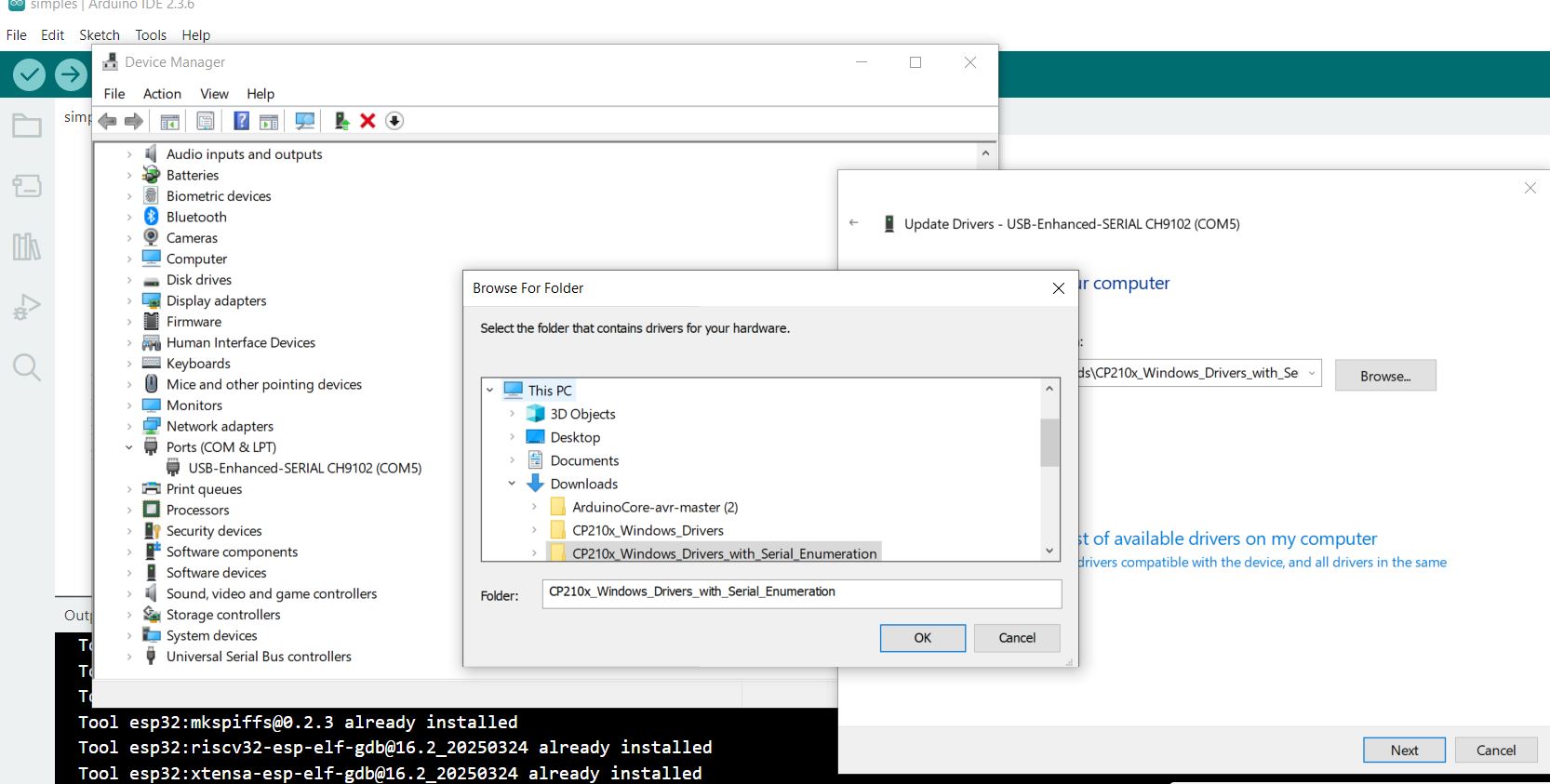Expand the Desktop folder node

coord(512,437)
